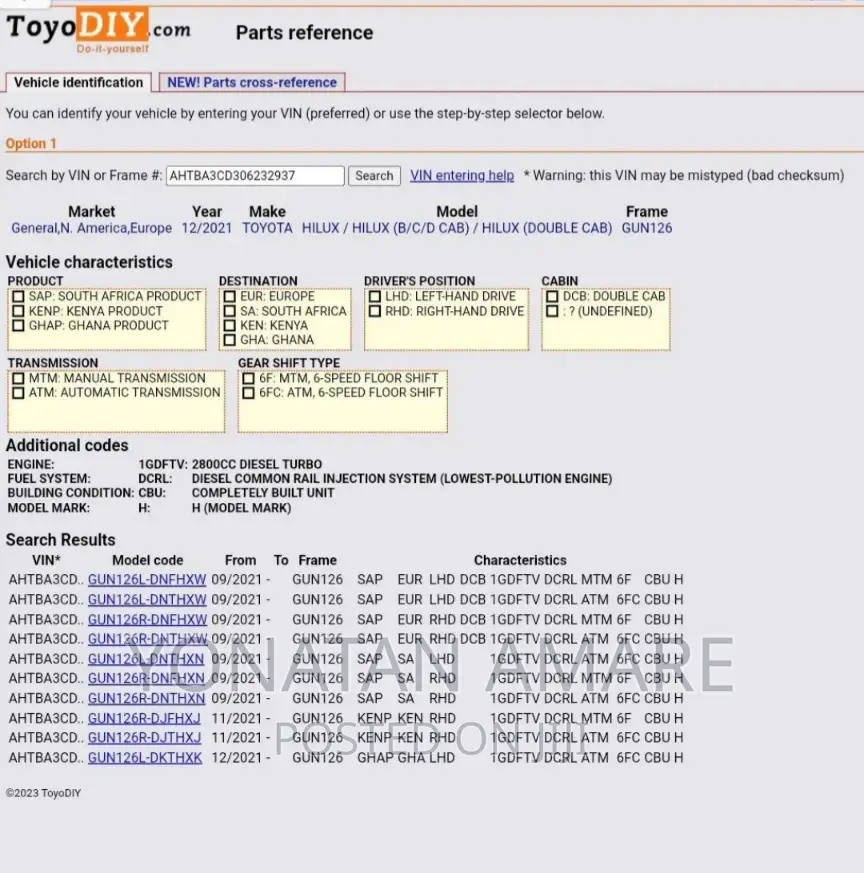Switch to Vehicle identification tab
This screenshot has height=873, width=864.
point(78,83)
